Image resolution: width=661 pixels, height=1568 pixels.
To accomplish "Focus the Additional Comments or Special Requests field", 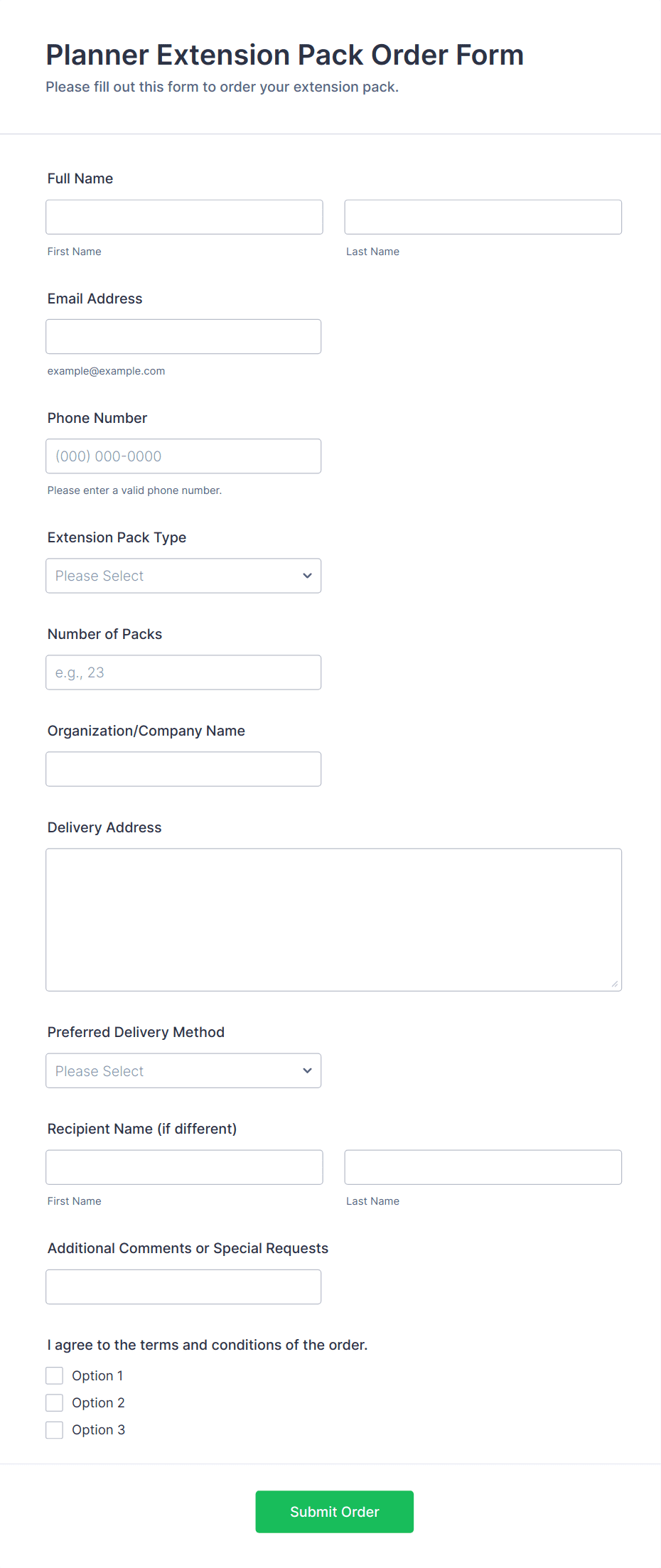I will click(183, 1287).
